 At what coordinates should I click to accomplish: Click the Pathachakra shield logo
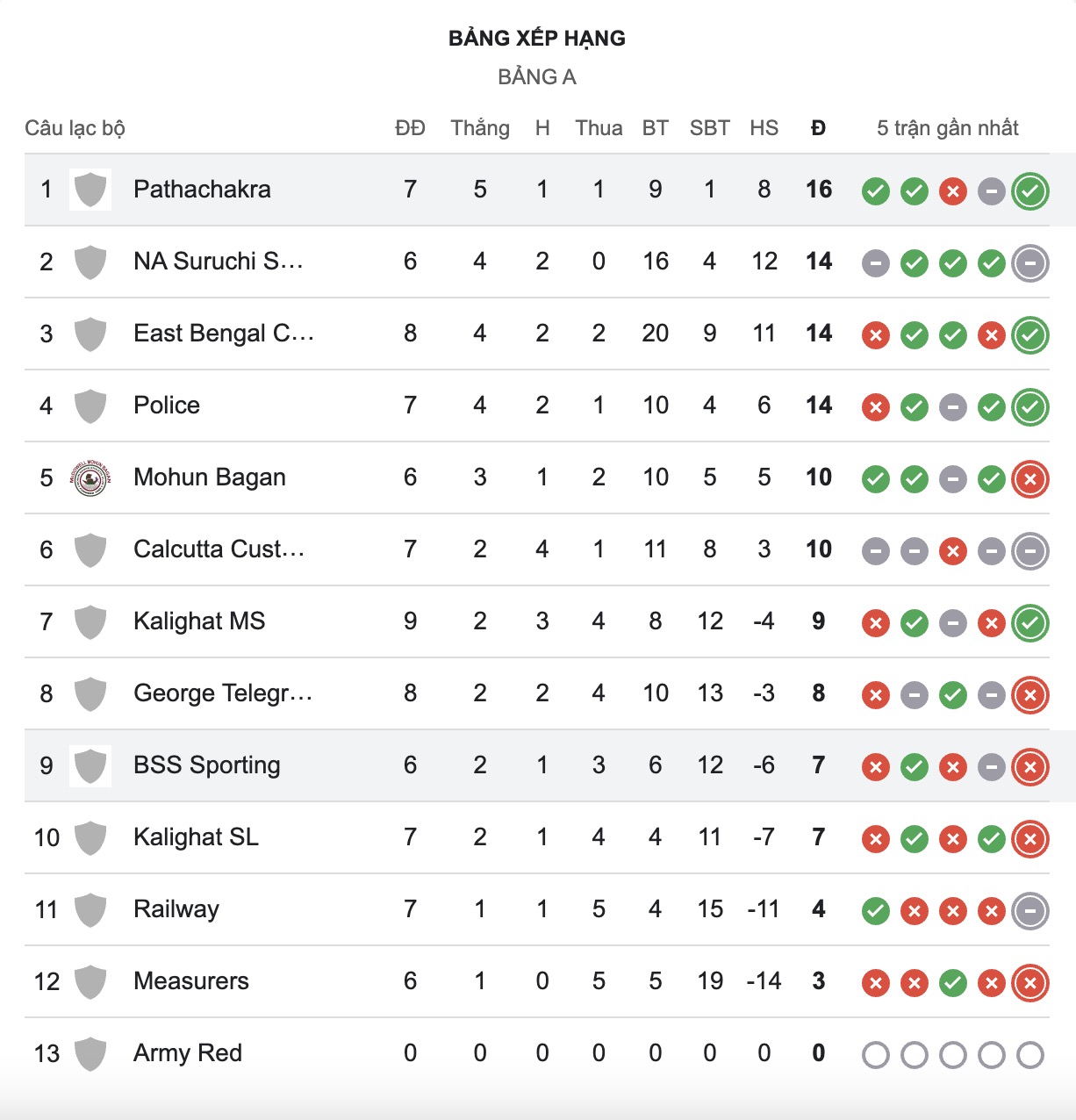pos(90,190)
